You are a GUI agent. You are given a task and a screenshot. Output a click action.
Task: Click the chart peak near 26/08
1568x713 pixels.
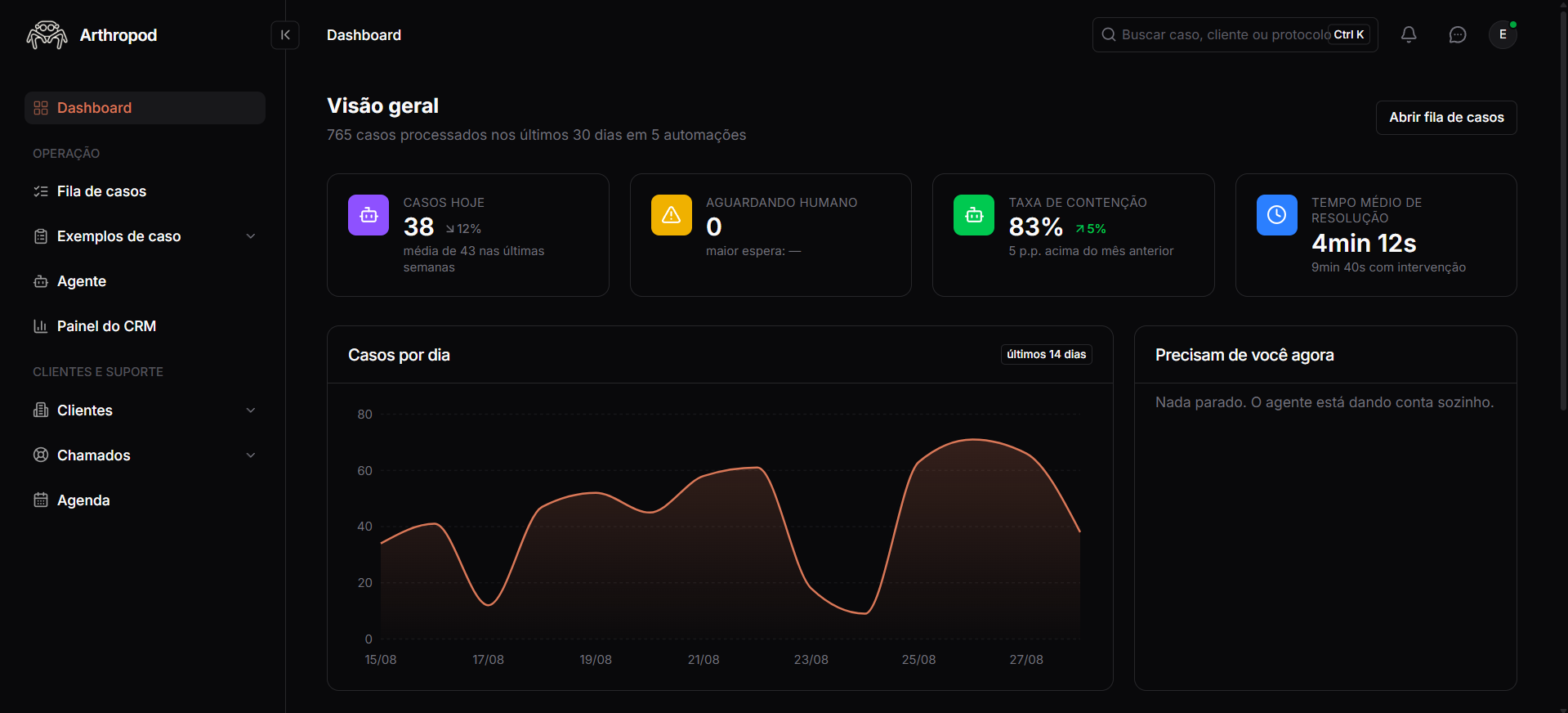click(973, 440)
